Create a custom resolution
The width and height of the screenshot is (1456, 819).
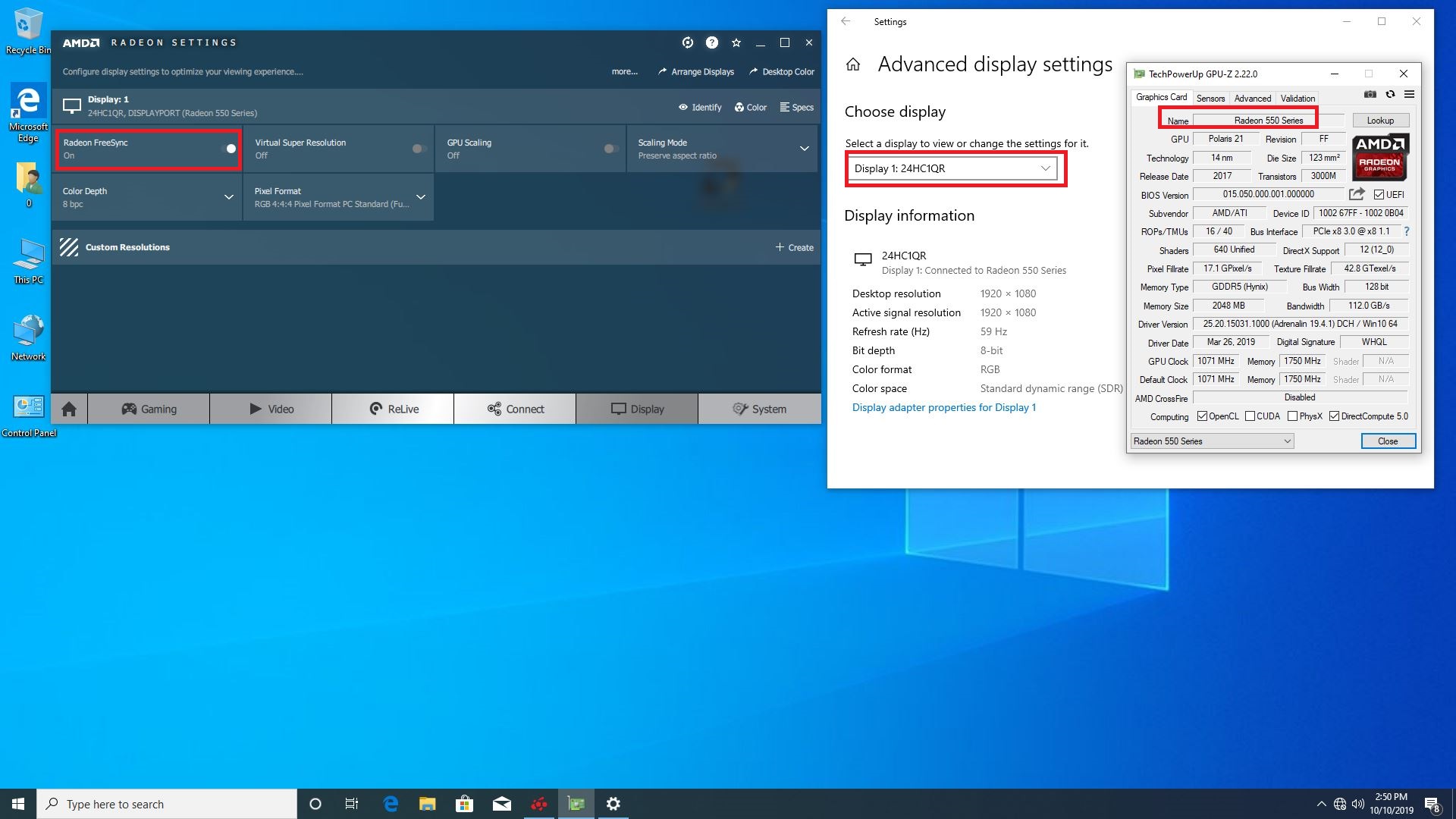coord(794,247)
